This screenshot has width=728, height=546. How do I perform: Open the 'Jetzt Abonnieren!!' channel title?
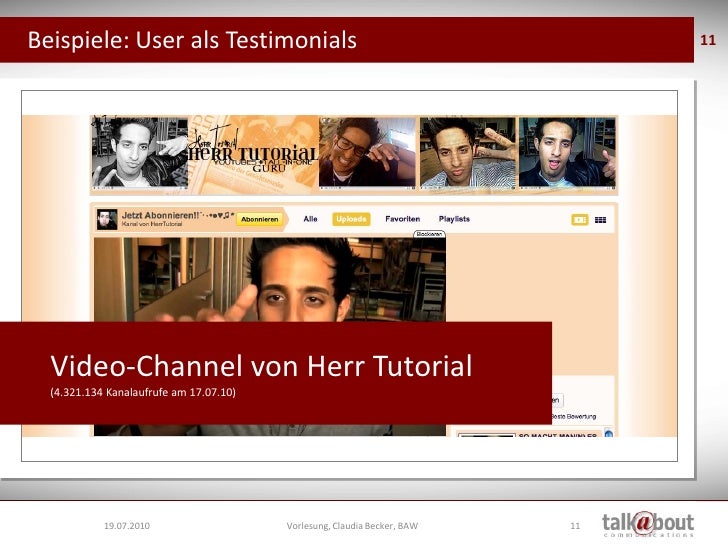coord(178,215)
